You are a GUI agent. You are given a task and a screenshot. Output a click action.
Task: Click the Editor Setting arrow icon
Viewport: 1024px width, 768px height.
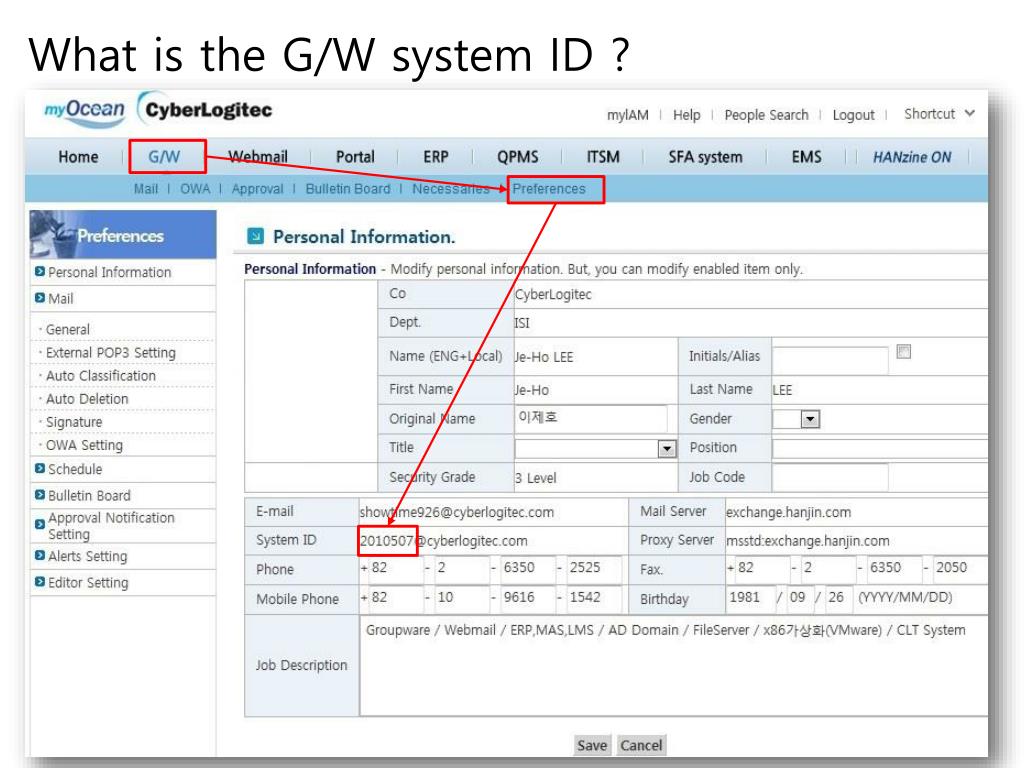[40, 581]
